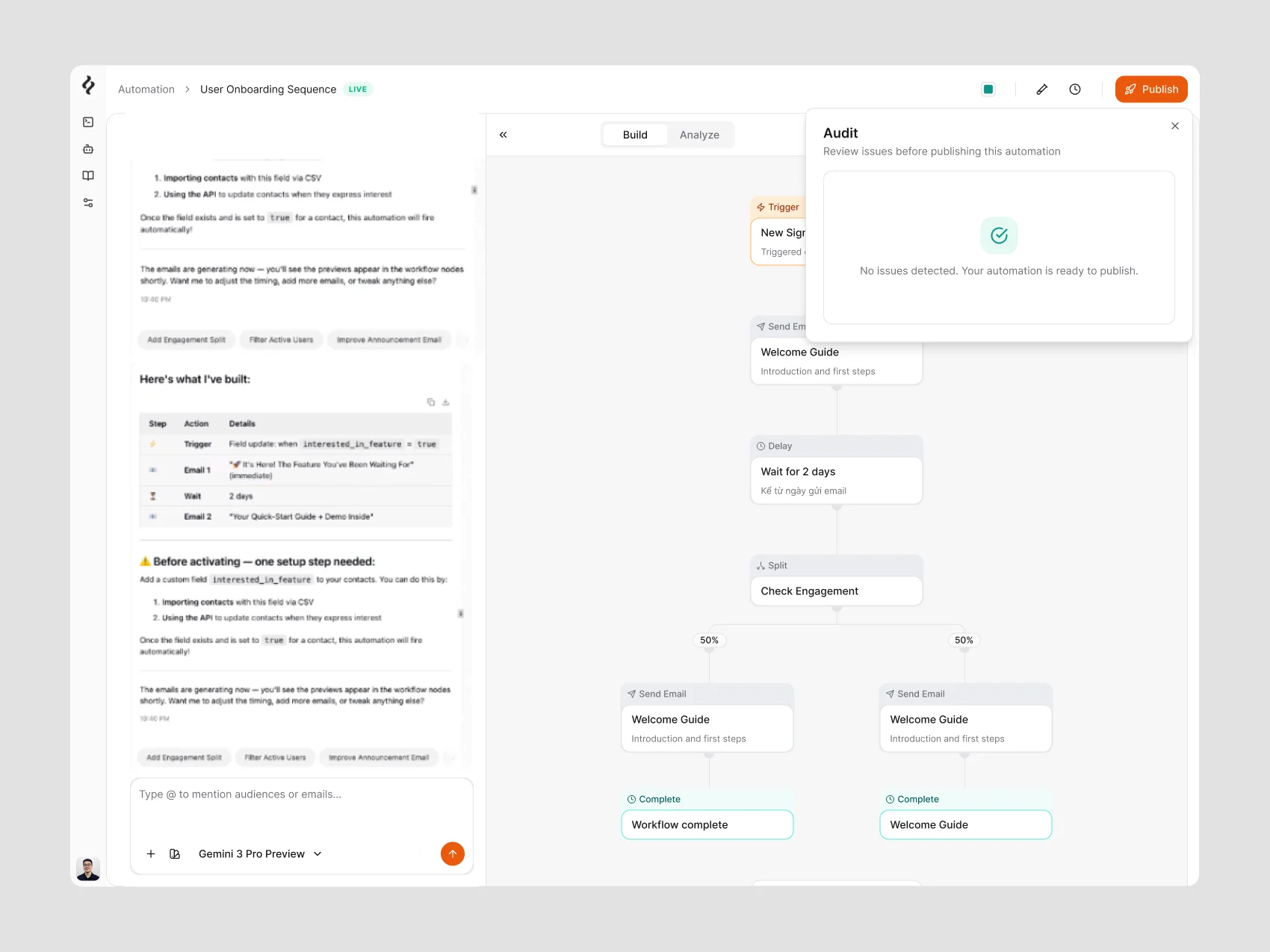This screenshot has height=952, width=1270.
Task: Open the Gemini 3 Pro Preview model dropdown
Action: (260, 853)
